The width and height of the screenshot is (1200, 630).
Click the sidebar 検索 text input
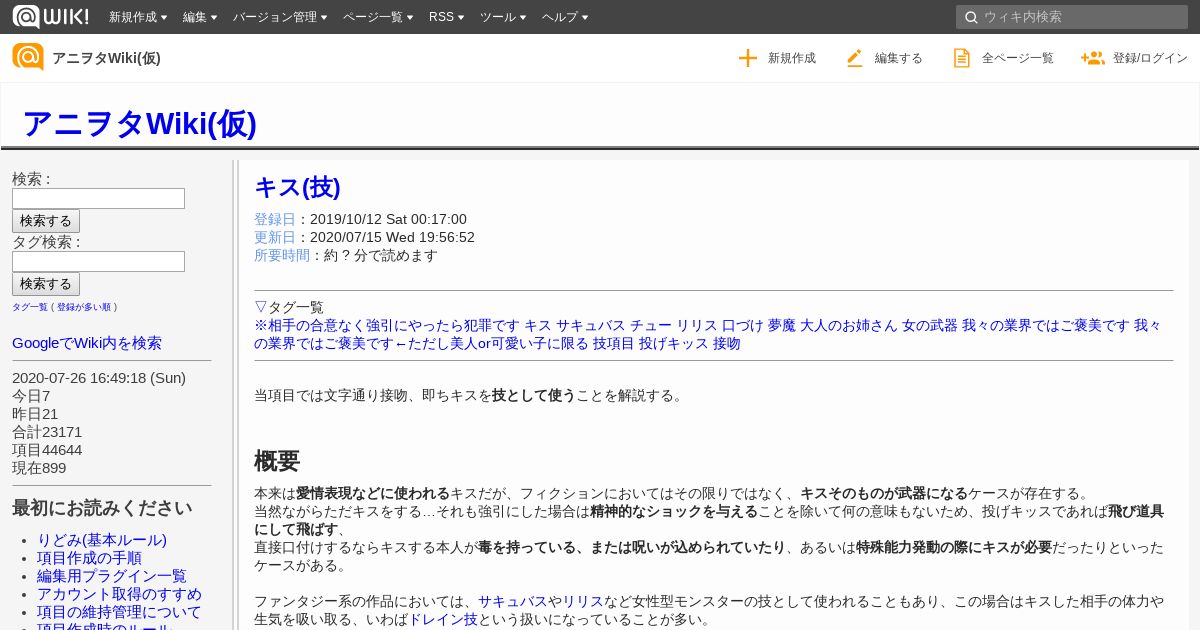[98, 198]
